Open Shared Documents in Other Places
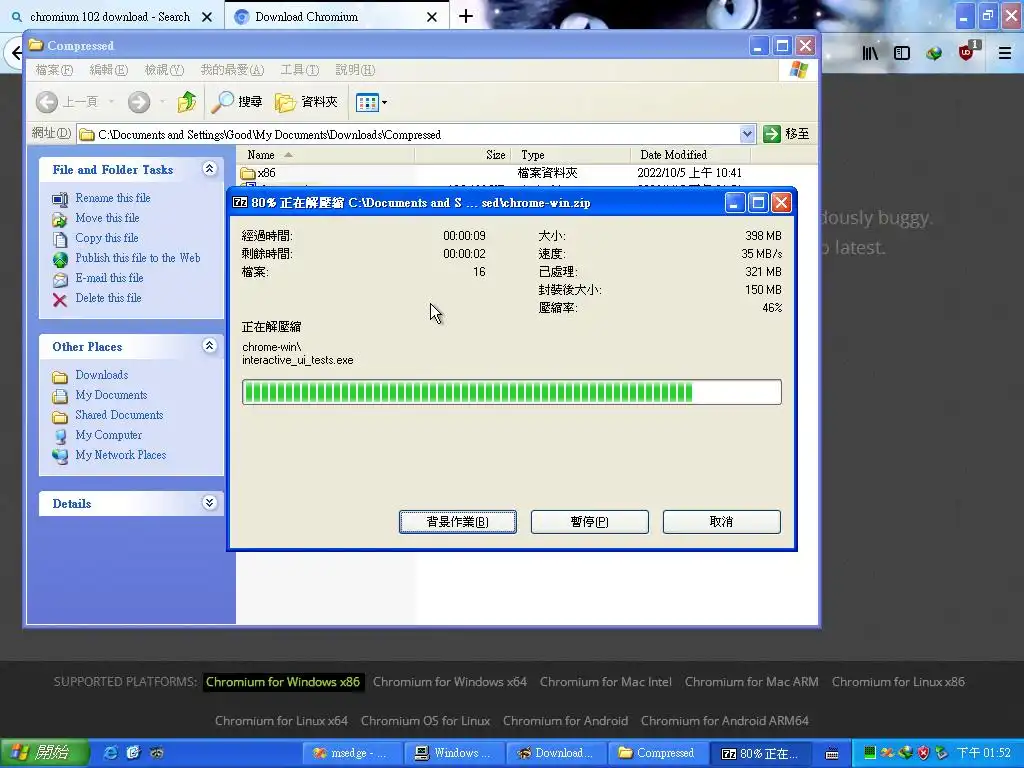The height and width of the screenshot is (768, 1024). click(119, 415)
